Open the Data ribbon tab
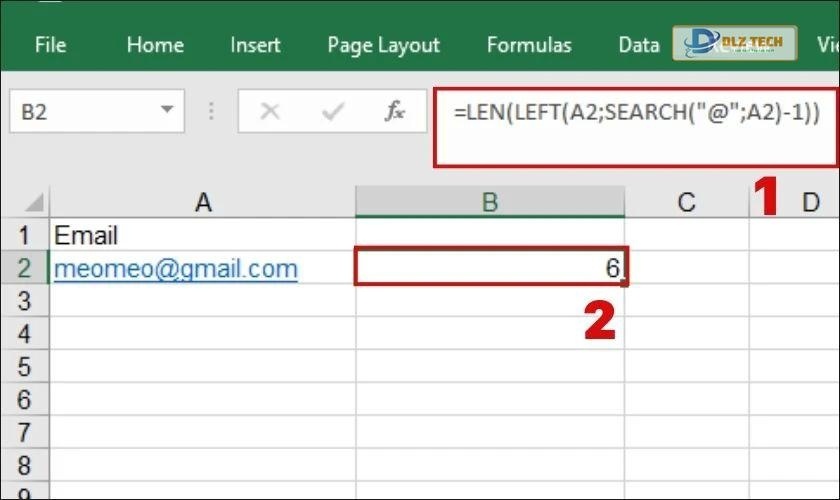Viewport: 840px width, 500px height. tap(638, 45)
